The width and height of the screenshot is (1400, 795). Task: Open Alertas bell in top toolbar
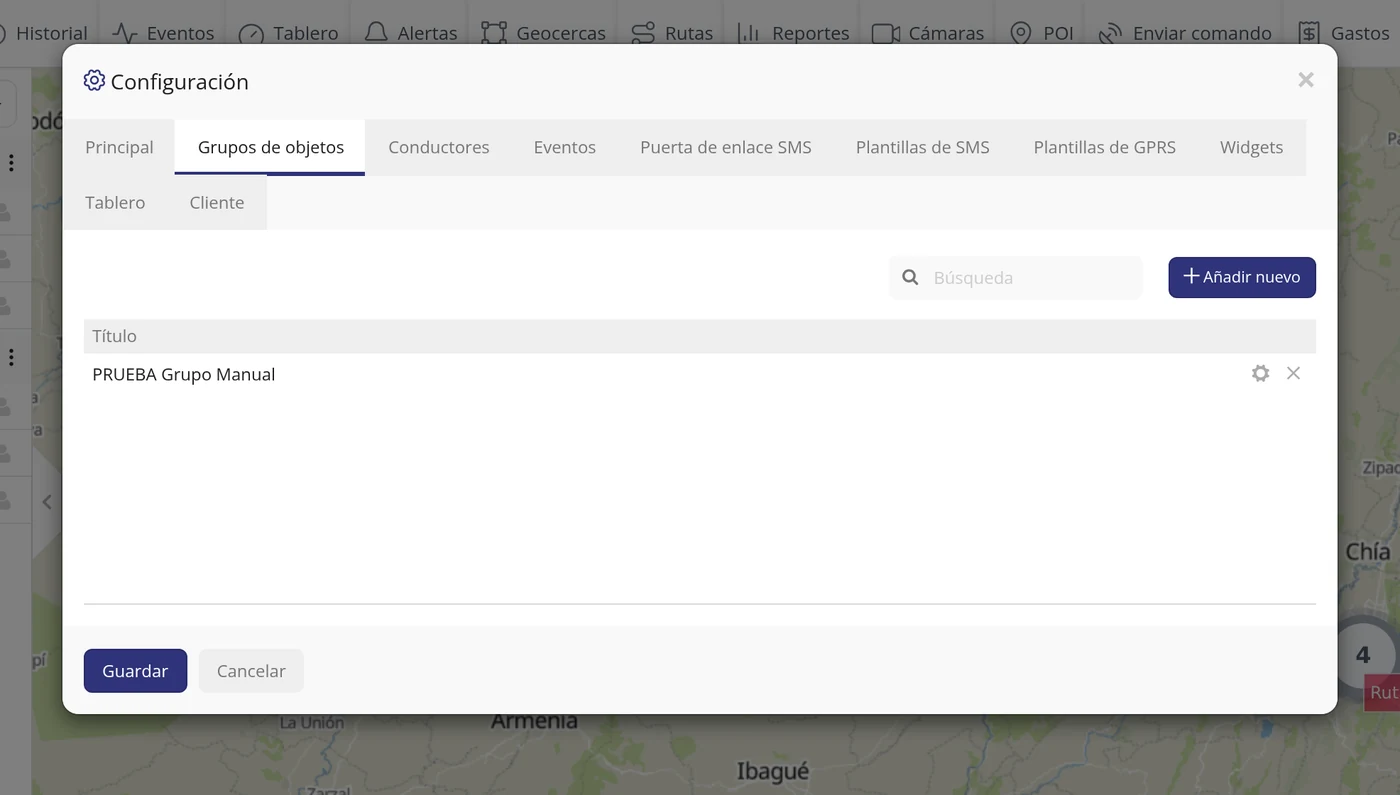[410, 33]
